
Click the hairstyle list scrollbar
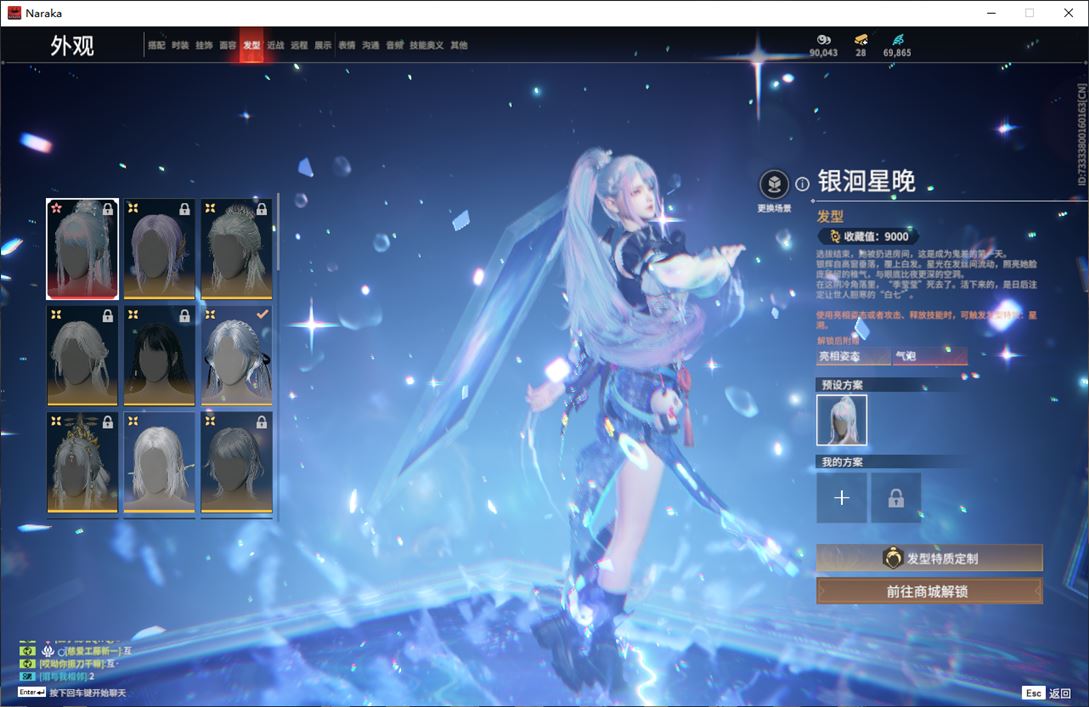click(278, 233)
